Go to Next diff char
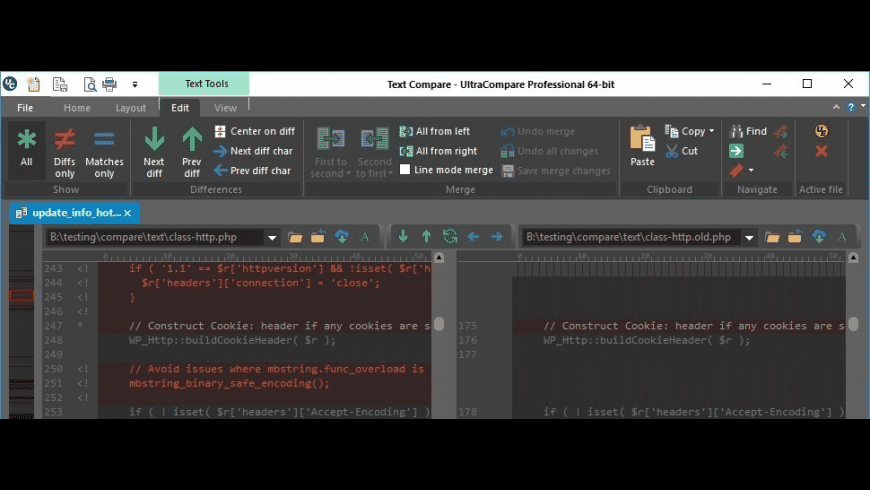 pos(253,151)
